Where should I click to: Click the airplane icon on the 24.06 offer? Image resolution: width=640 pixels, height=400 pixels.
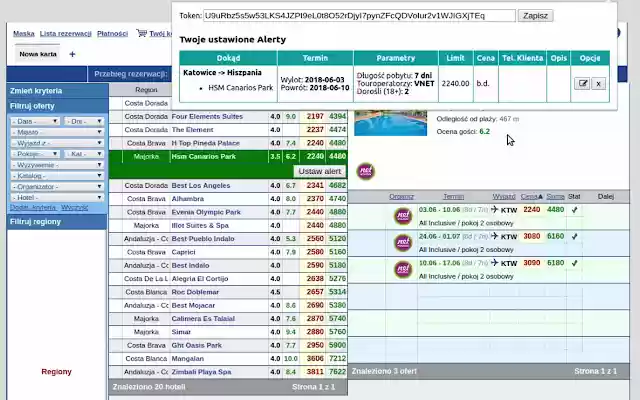pyautogui.click(x=495, y=236)
